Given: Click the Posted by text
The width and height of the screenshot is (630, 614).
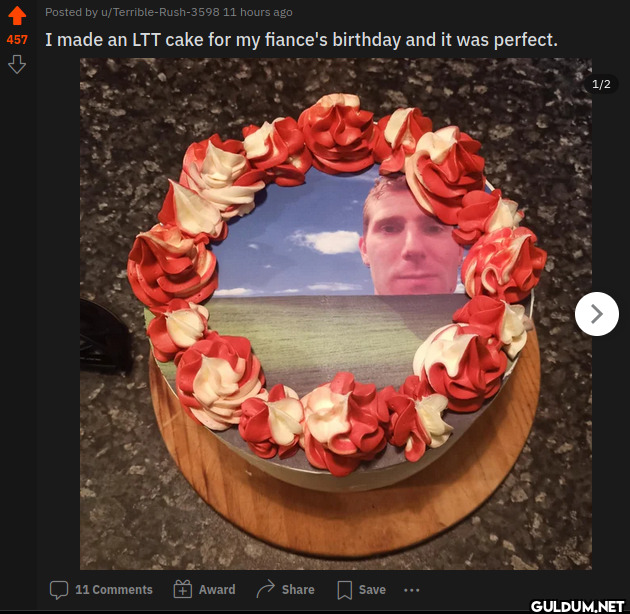Looking at the screenshot, I should tap(71, 12).
